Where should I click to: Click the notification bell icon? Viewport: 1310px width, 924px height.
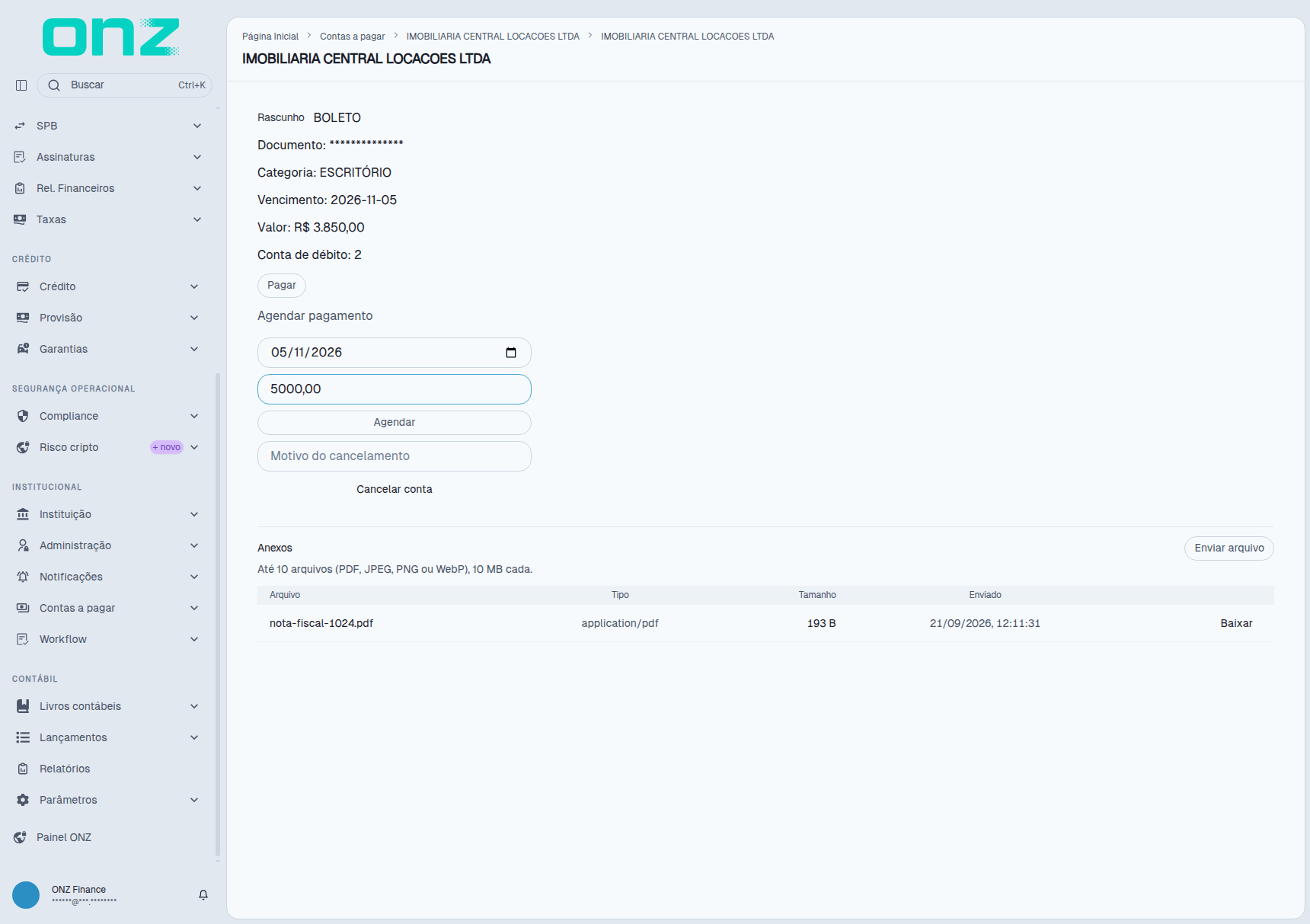[203, 895]
